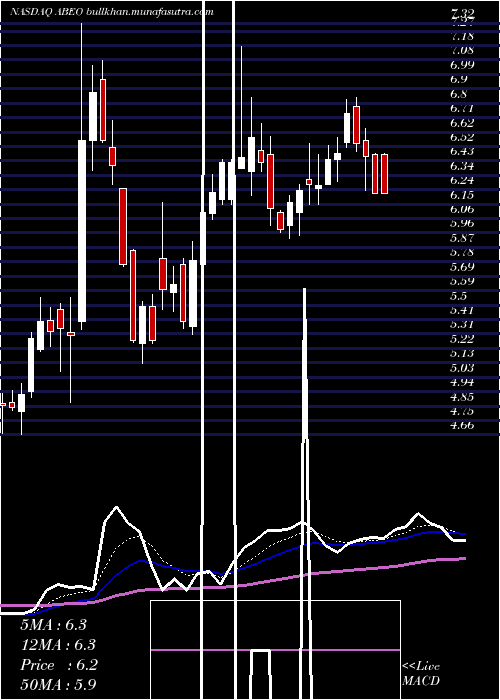Click the 6.8 price axis label

point(459,94)
